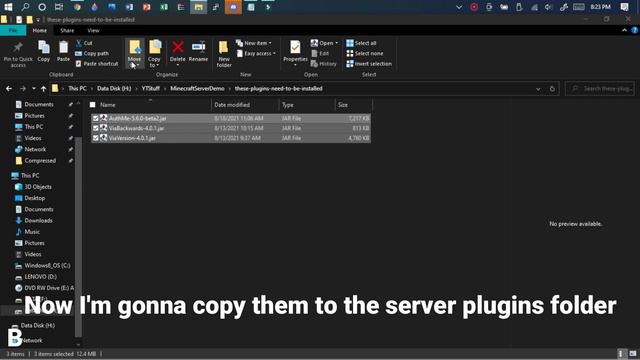Toggle the select-all header checkbox
This screenshot has width=640, height=360.
93,105
